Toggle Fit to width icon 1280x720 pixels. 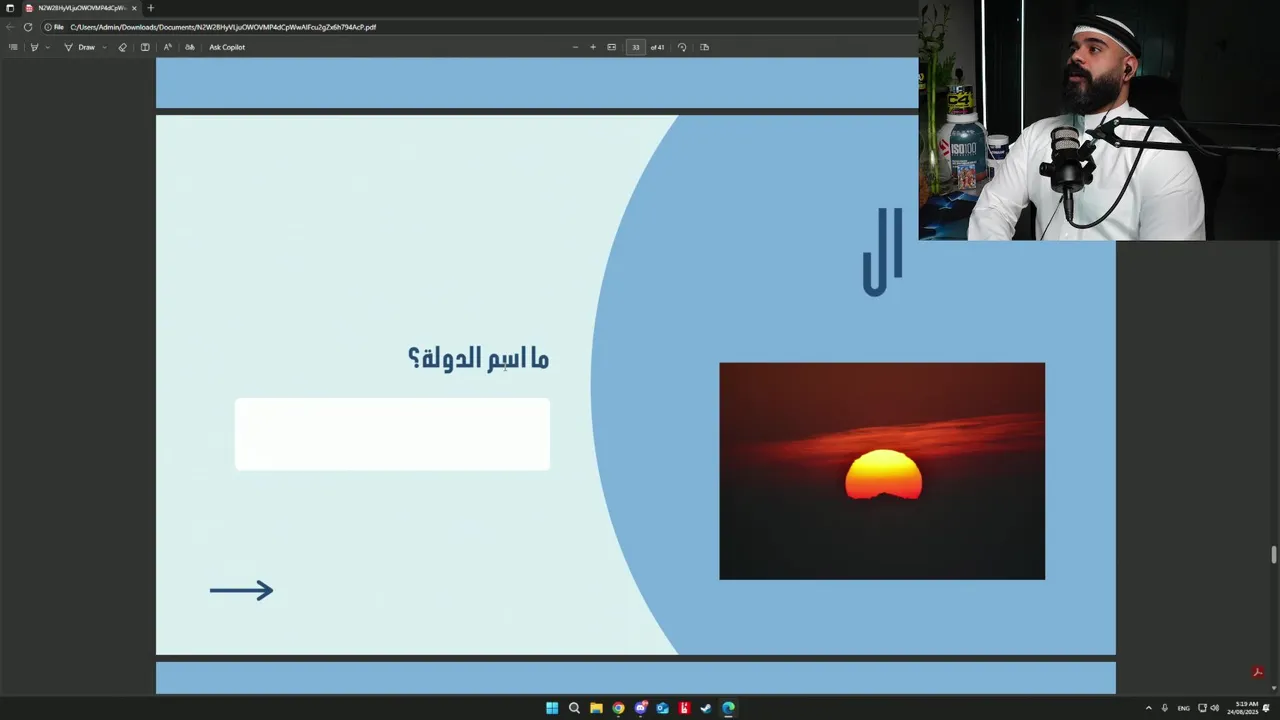[x=612, y=47]
